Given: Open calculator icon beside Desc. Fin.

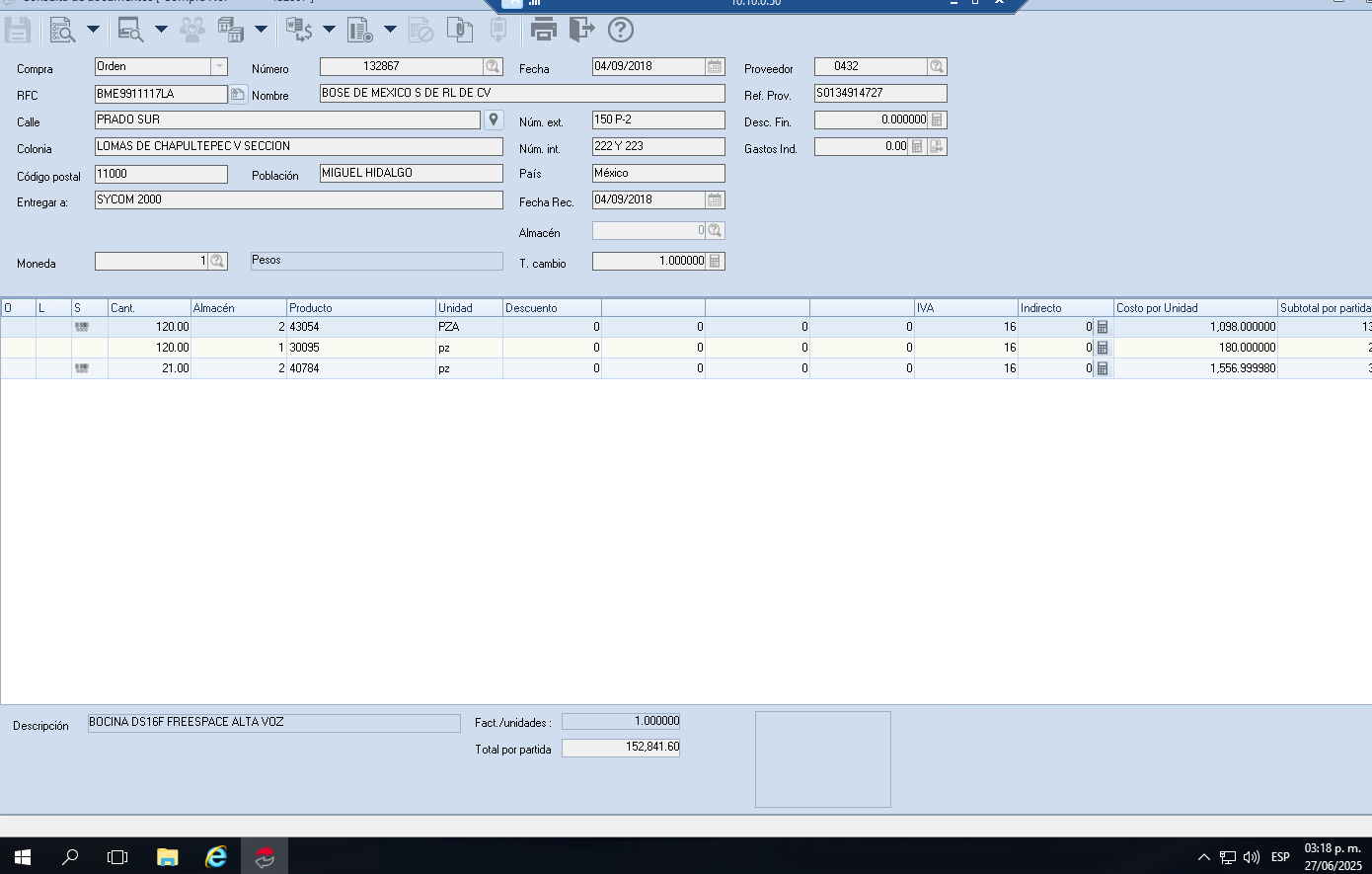Looking at the screenshot, I should (937, 119).
